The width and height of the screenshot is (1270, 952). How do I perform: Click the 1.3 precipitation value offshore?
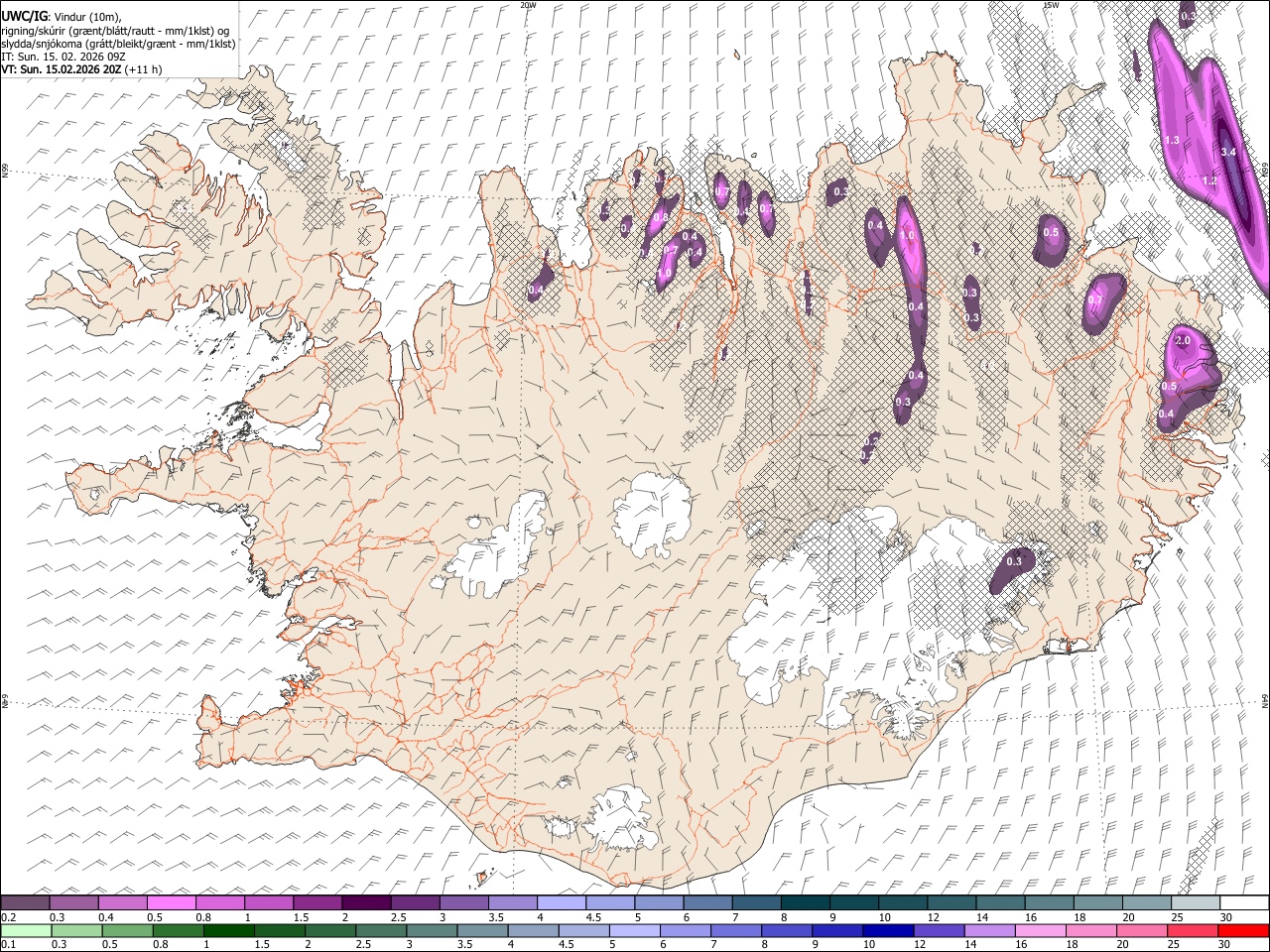[1171, 140]
